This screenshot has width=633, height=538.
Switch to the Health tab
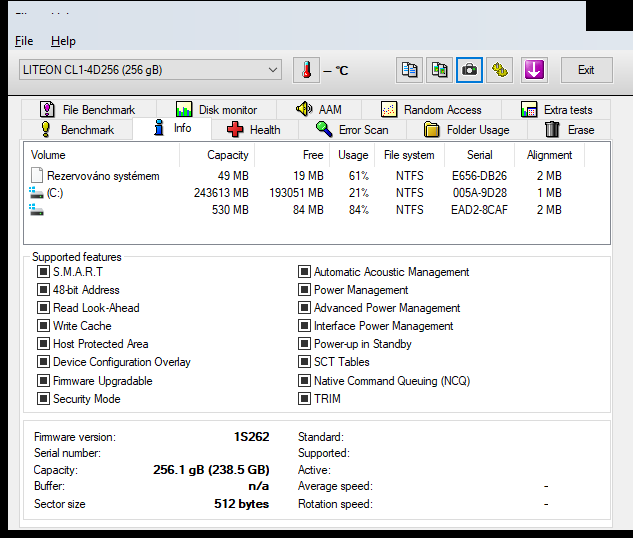(254, 130)
